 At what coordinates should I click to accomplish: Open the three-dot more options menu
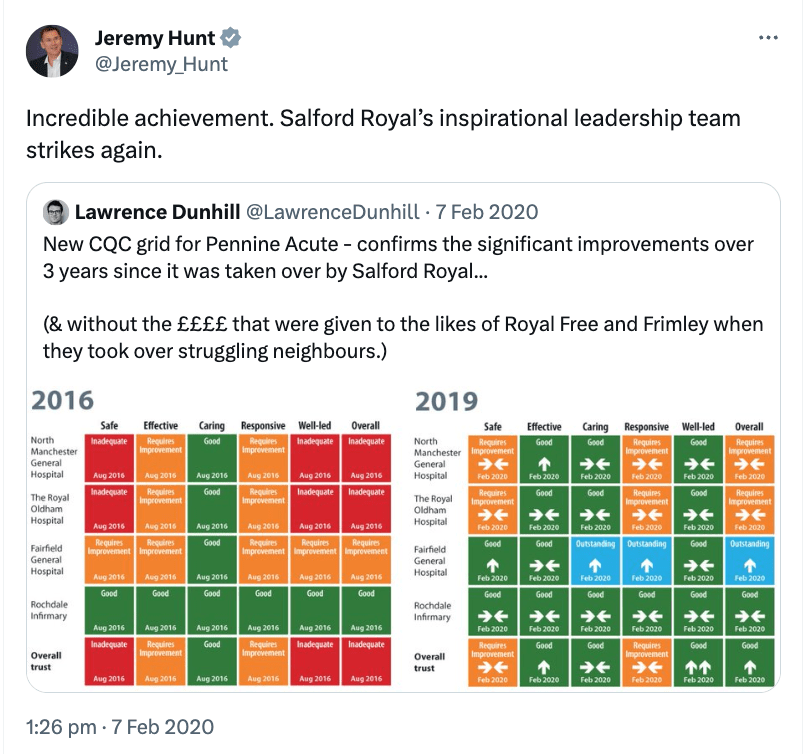pyautogui.click(x=768, y=39)
